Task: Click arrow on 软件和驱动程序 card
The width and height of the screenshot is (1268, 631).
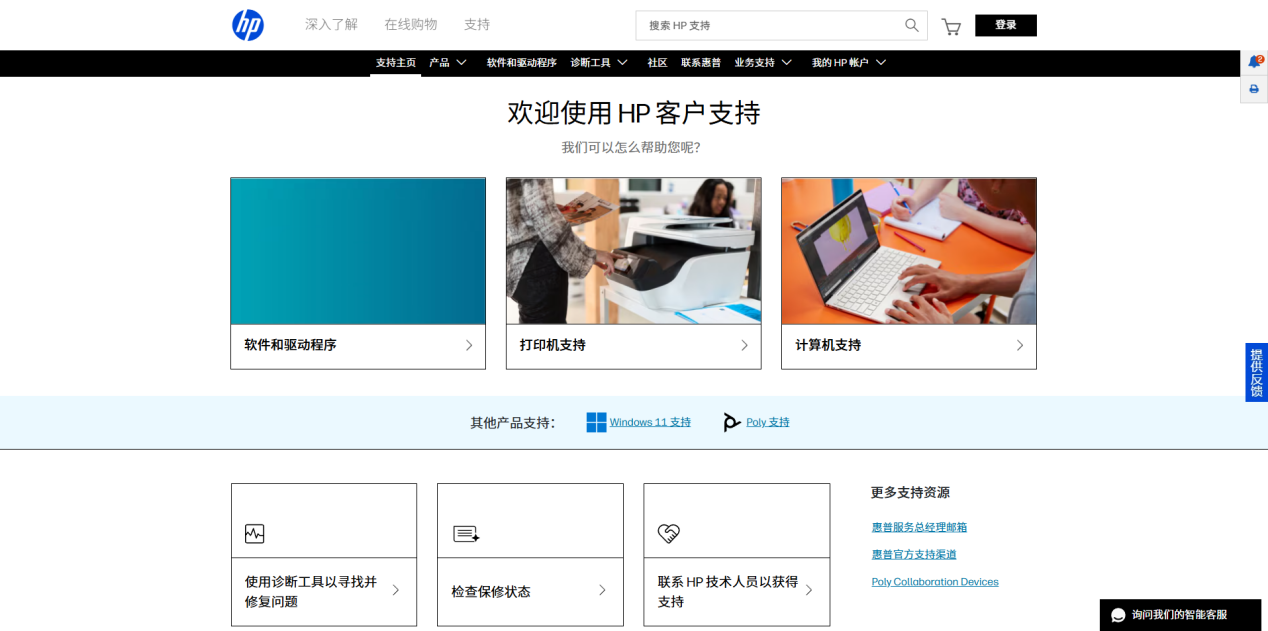Action: tap(469, 345)
